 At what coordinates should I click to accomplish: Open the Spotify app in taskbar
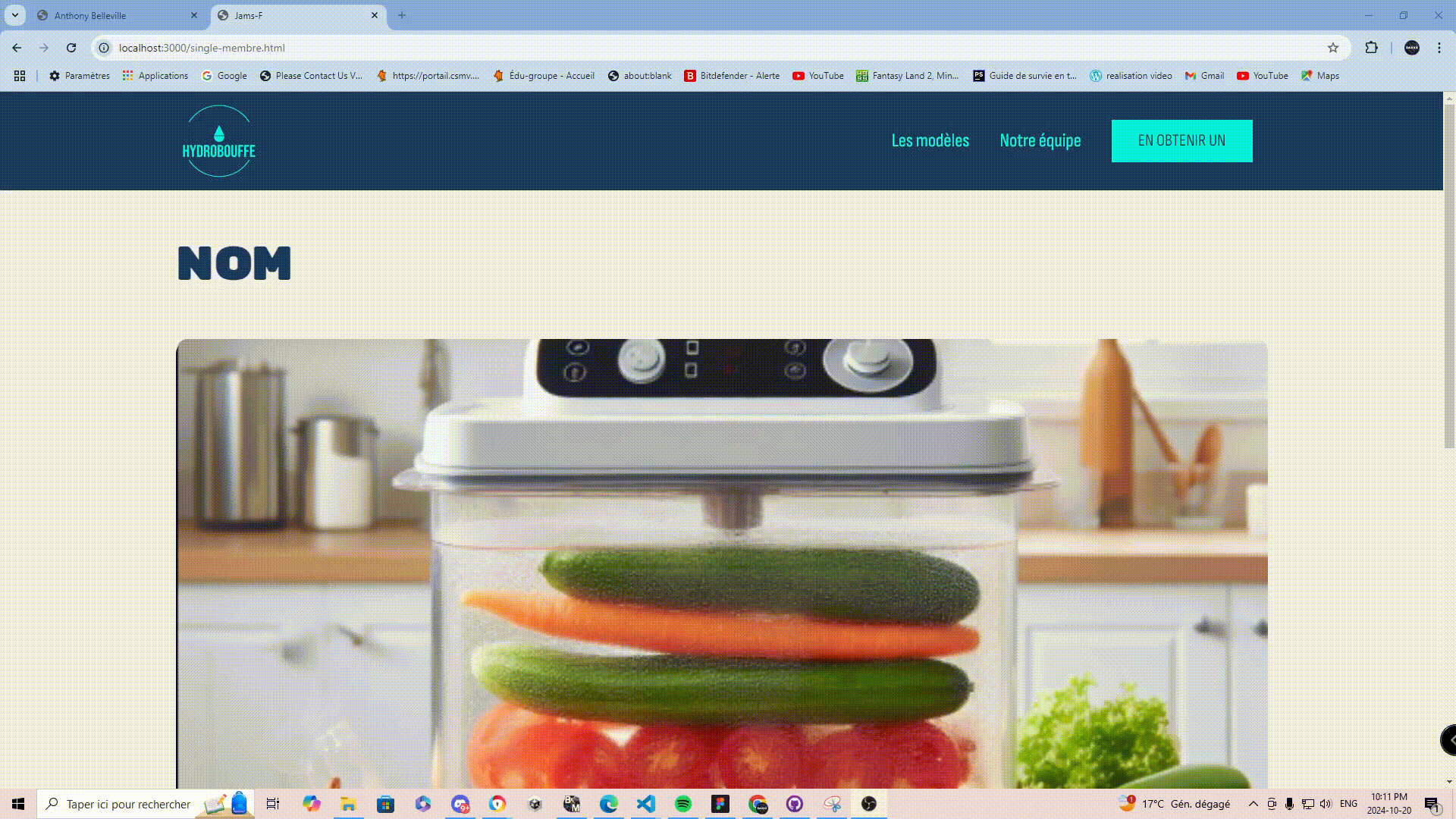point(683,803)
